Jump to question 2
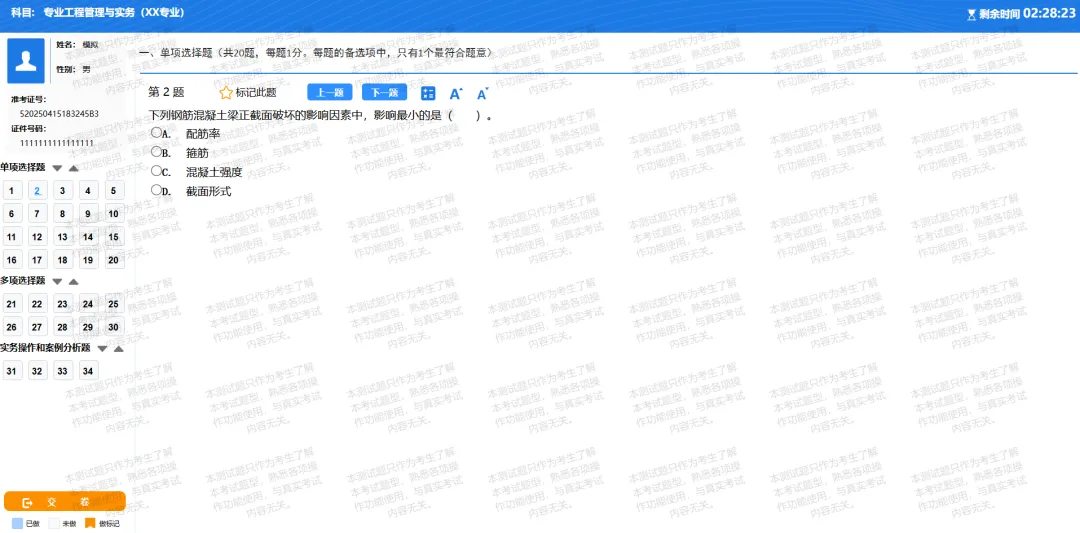Viewport: 1080px width, 533px height. (37, 191)
